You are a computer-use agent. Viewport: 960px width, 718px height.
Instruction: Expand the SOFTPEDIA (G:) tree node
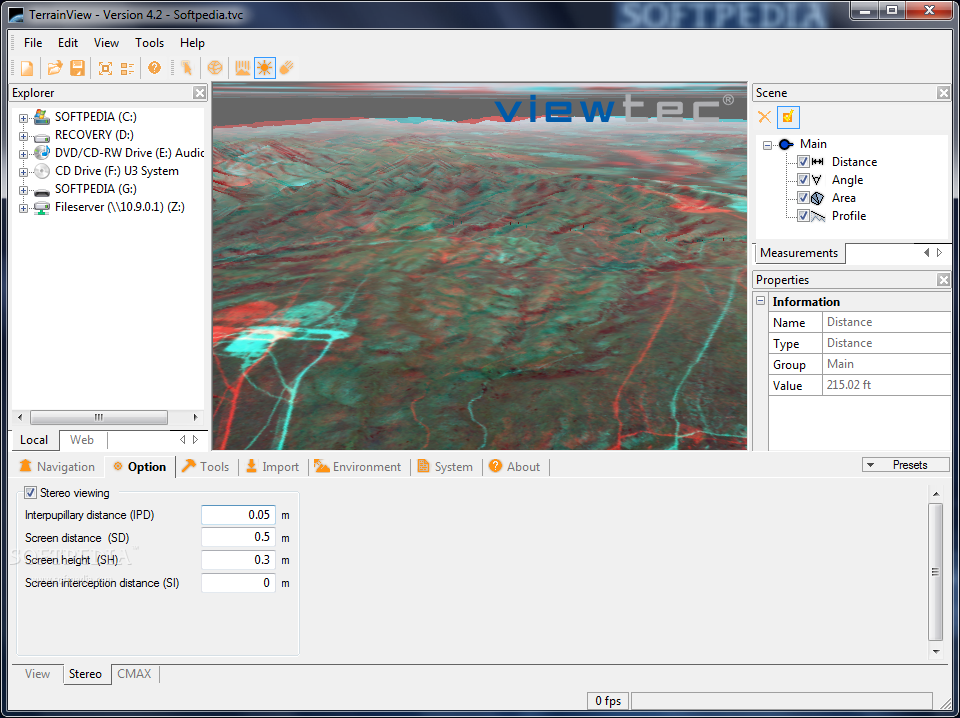(23, 190)
